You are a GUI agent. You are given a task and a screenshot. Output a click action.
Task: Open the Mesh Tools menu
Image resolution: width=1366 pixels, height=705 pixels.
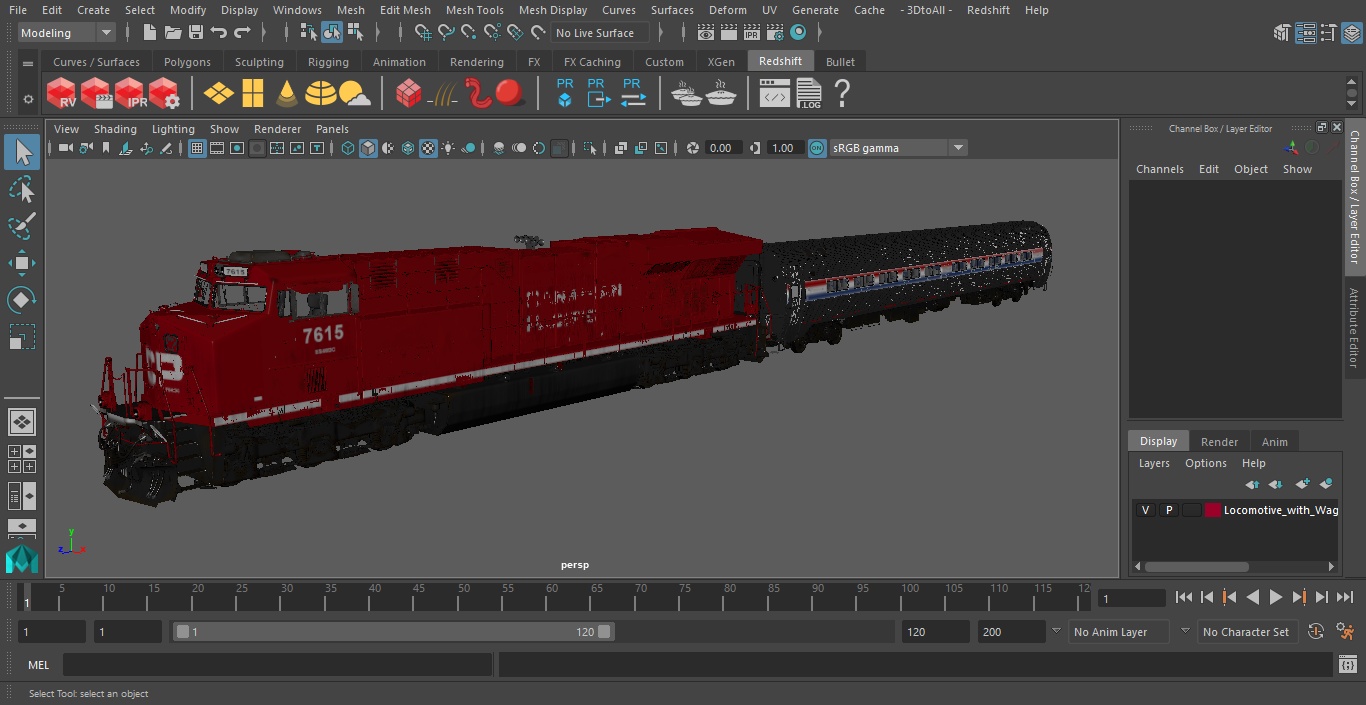[474, 10]
